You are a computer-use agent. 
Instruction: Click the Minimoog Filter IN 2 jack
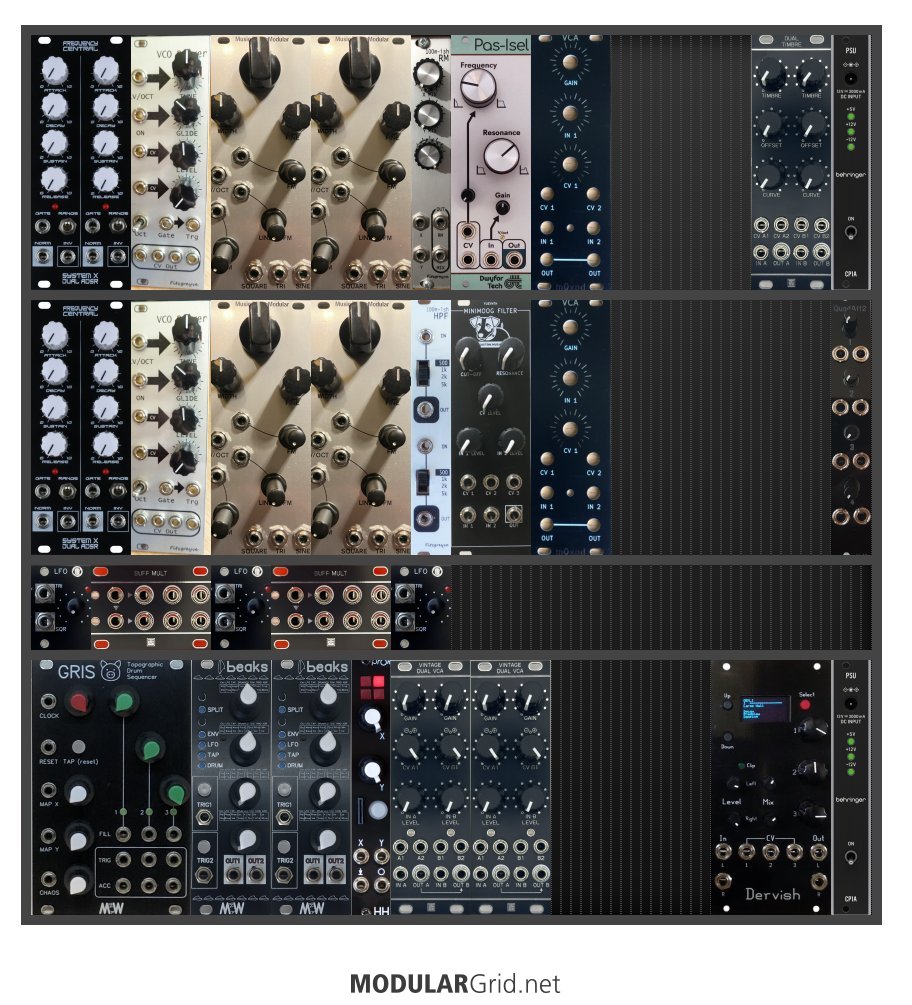[491, 513]
